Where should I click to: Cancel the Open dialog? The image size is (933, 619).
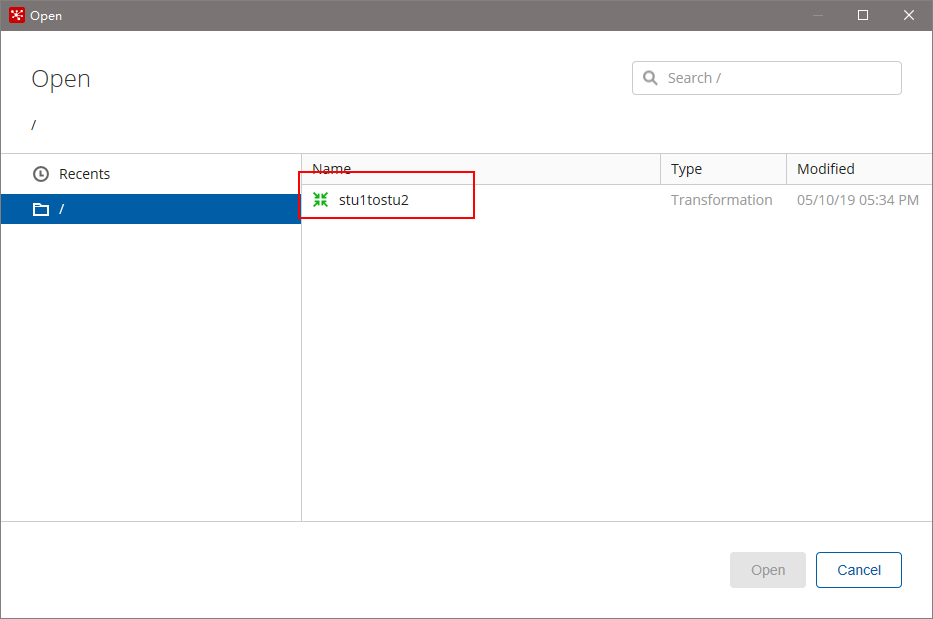[859, 570]
